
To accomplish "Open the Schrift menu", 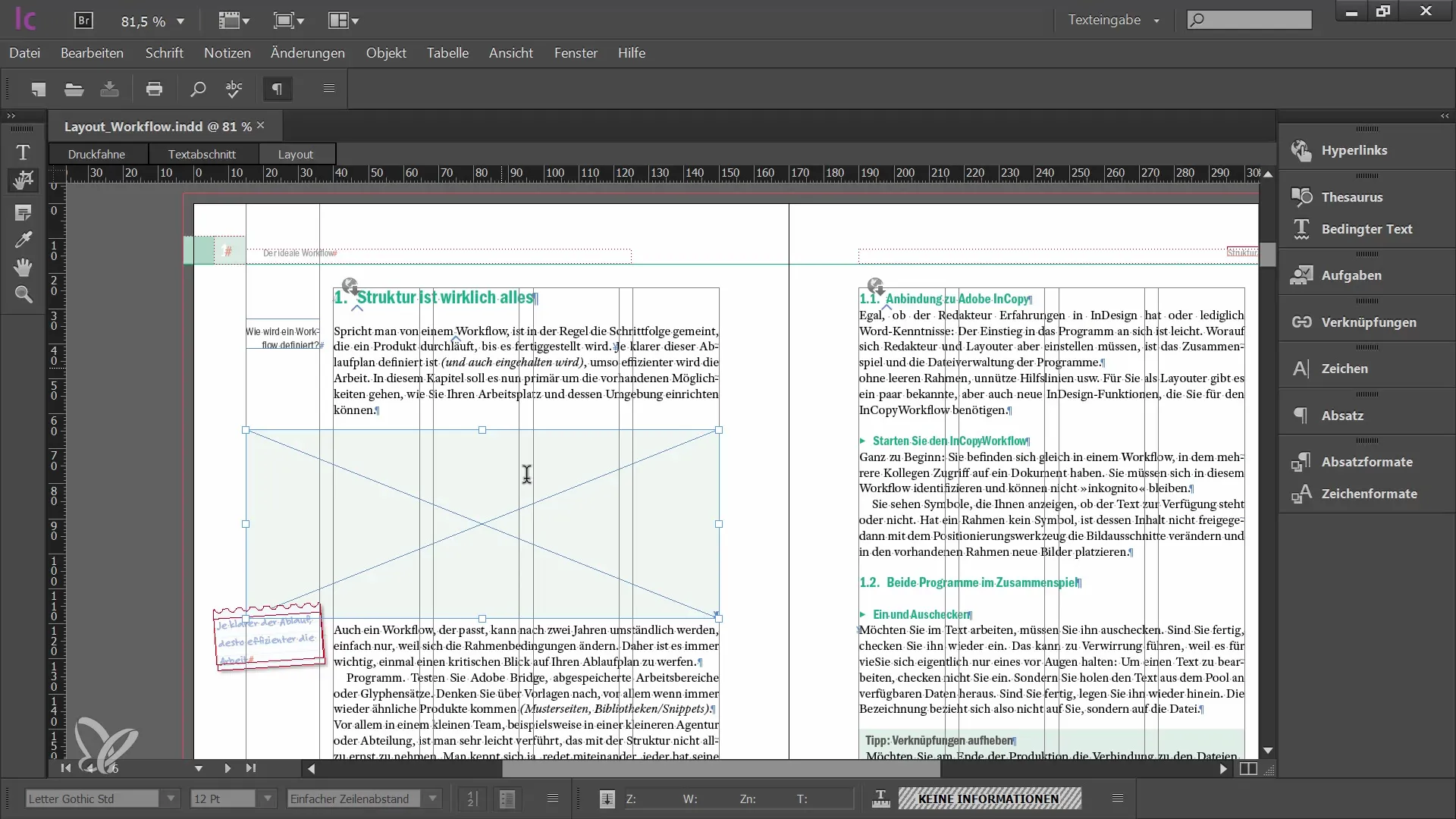I will 164,53.
